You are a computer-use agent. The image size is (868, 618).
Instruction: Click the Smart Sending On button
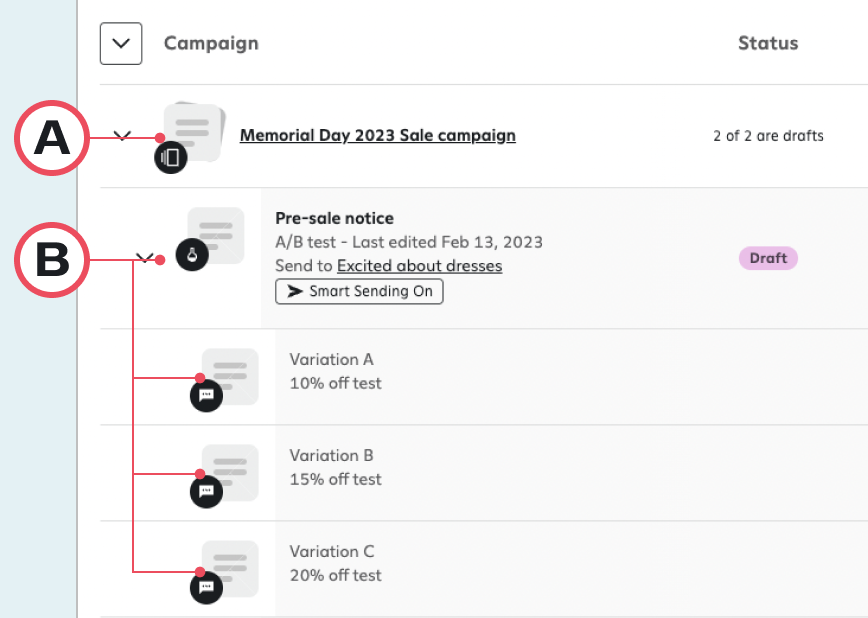pyautogui.click(x=359, y=292)
